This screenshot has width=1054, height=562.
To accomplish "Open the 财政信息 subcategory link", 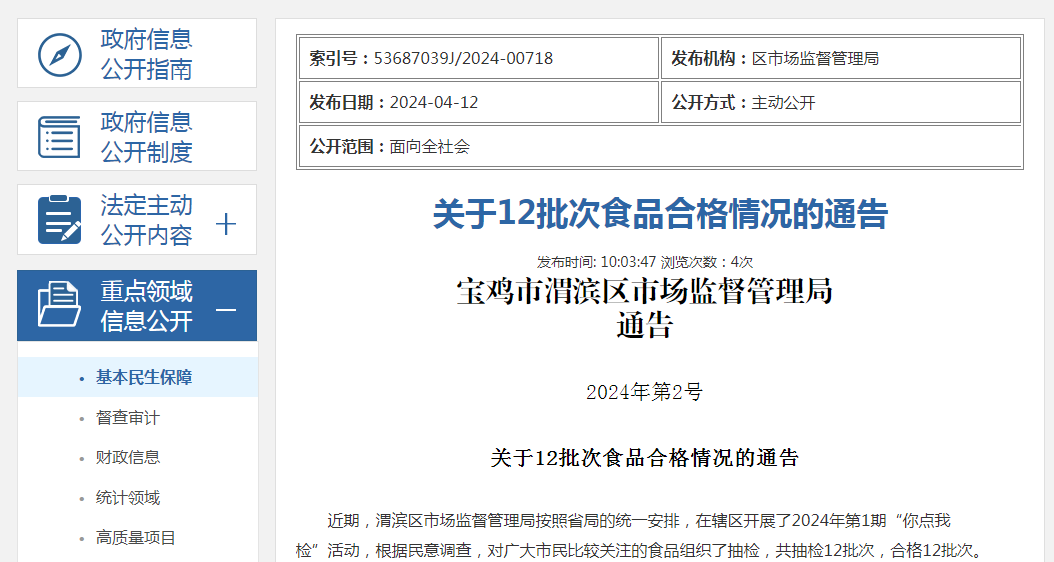I will [x=128, y=457].
